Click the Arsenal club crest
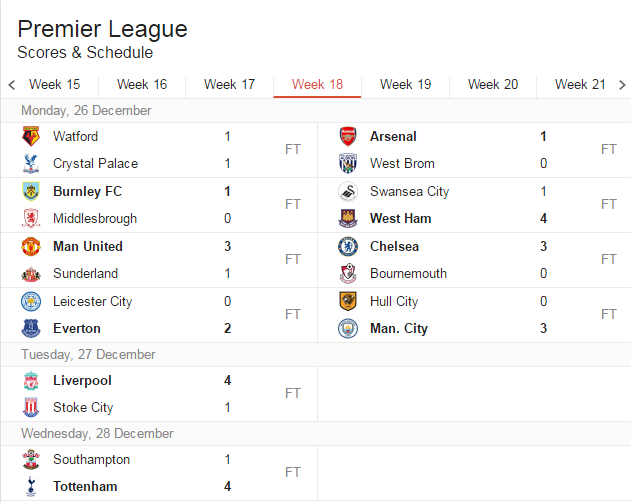This screenshot has height=503, width=631. click(x=348, y=137)
